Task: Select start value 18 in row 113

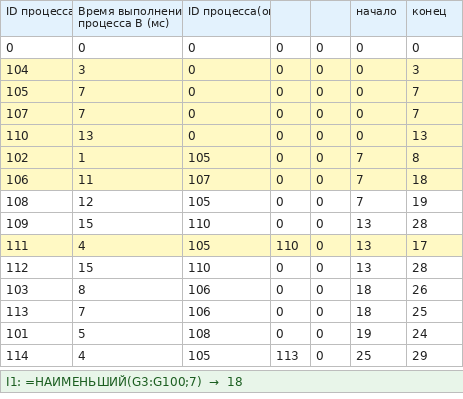Action: 378,312
